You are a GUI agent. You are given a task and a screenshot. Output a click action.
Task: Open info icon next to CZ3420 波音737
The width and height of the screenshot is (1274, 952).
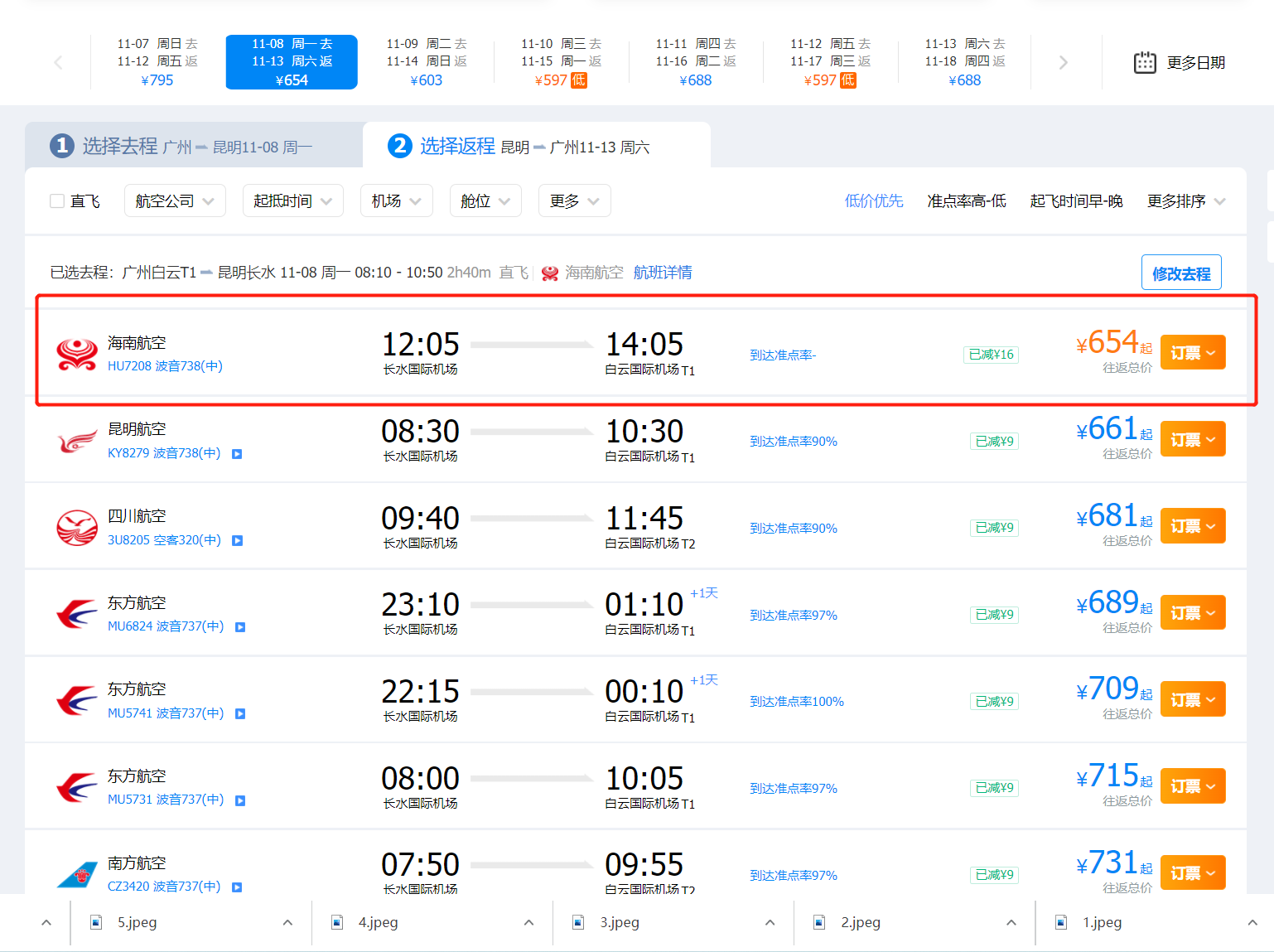coord(237,887)
